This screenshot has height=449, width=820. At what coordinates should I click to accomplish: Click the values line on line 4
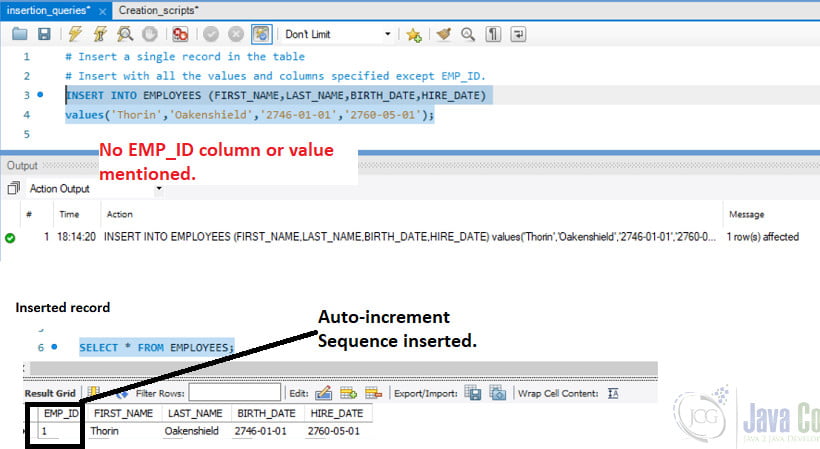click(249, 115)
